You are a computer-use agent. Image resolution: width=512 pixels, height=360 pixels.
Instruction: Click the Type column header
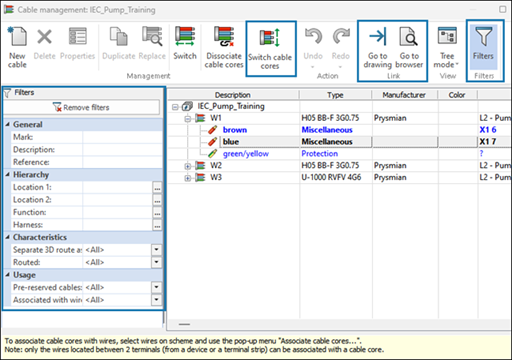click(335, 95)
